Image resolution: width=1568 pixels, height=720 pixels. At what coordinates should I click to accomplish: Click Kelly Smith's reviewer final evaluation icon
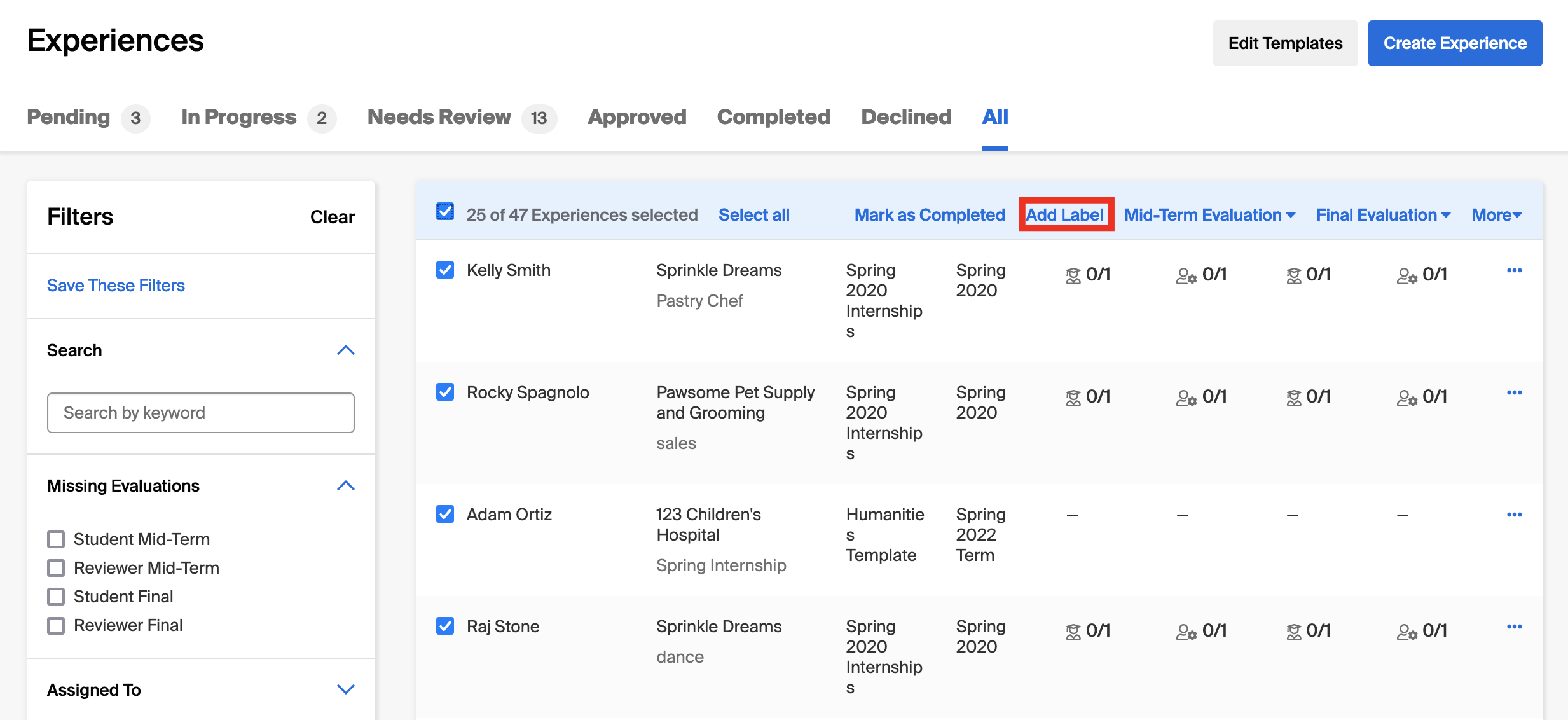[1406, 275]
